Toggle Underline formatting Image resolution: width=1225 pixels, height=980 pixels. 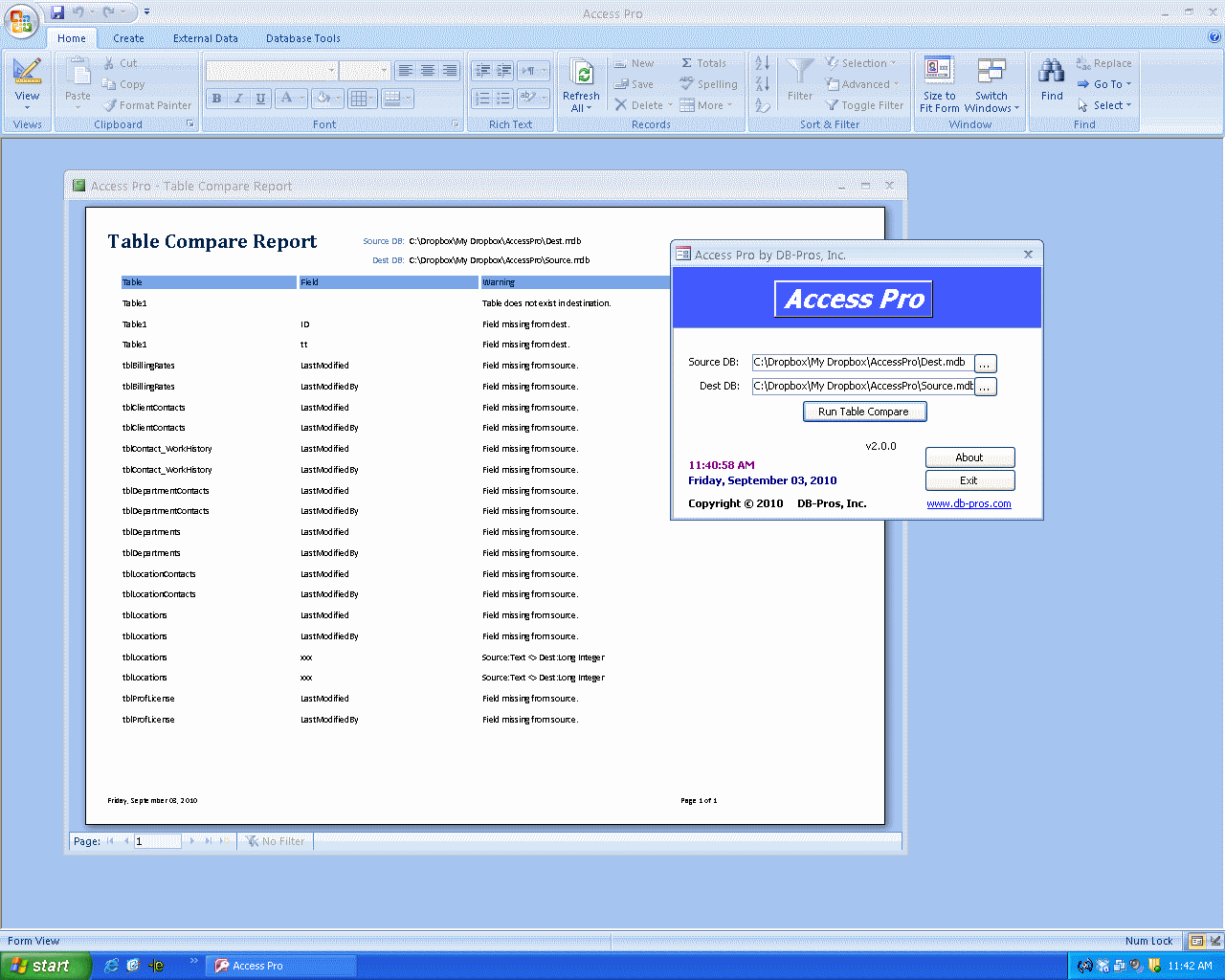point(259,99)
